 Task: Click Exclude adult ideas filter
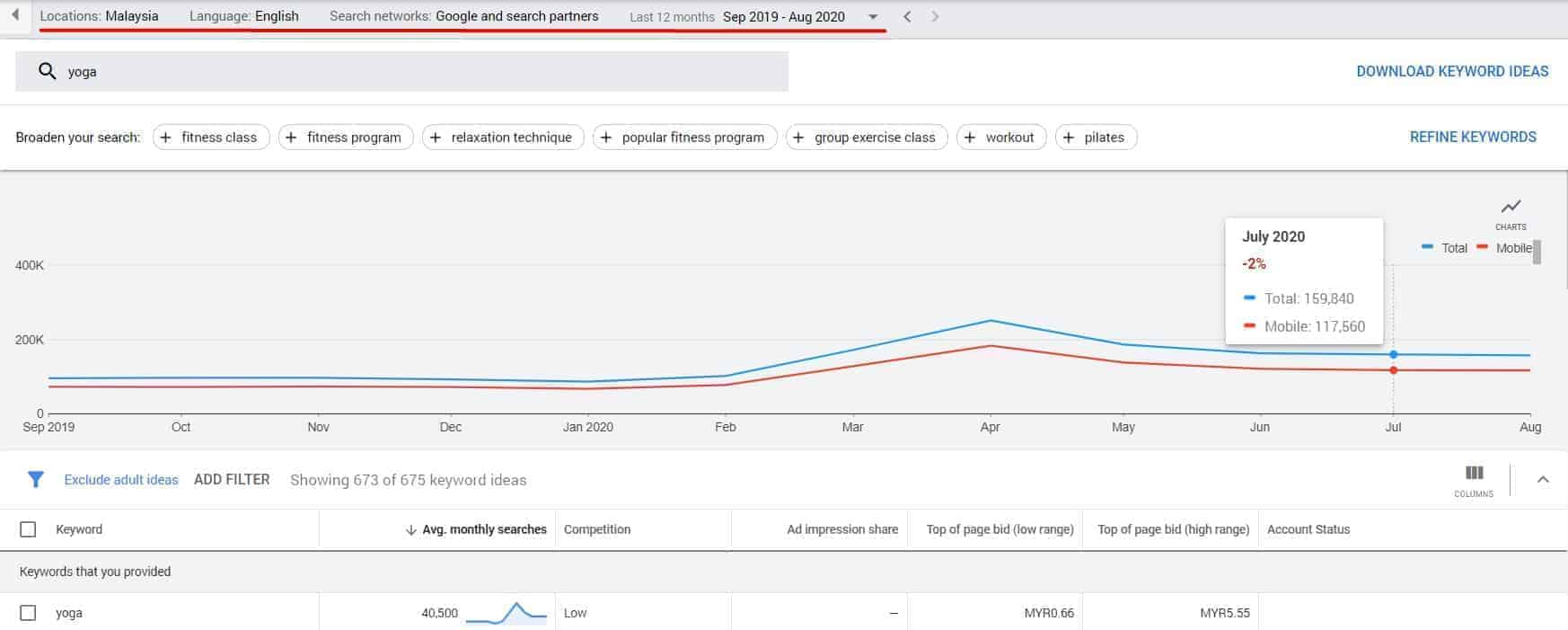coord(121,480)
